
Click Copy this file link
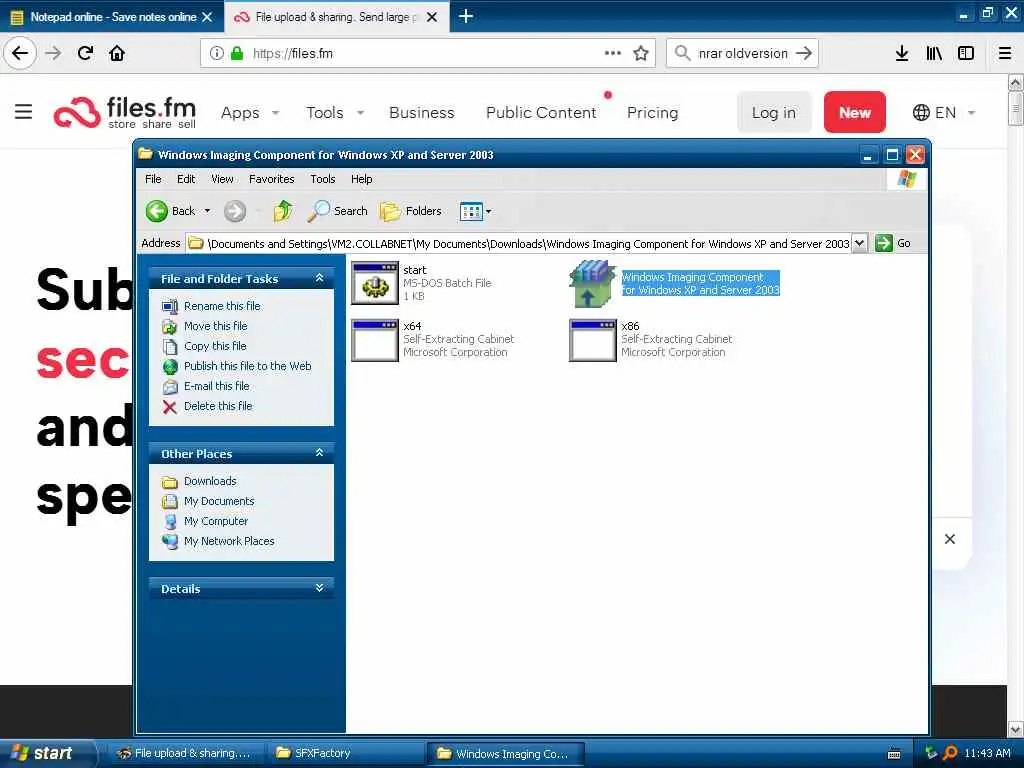(215, 346)
